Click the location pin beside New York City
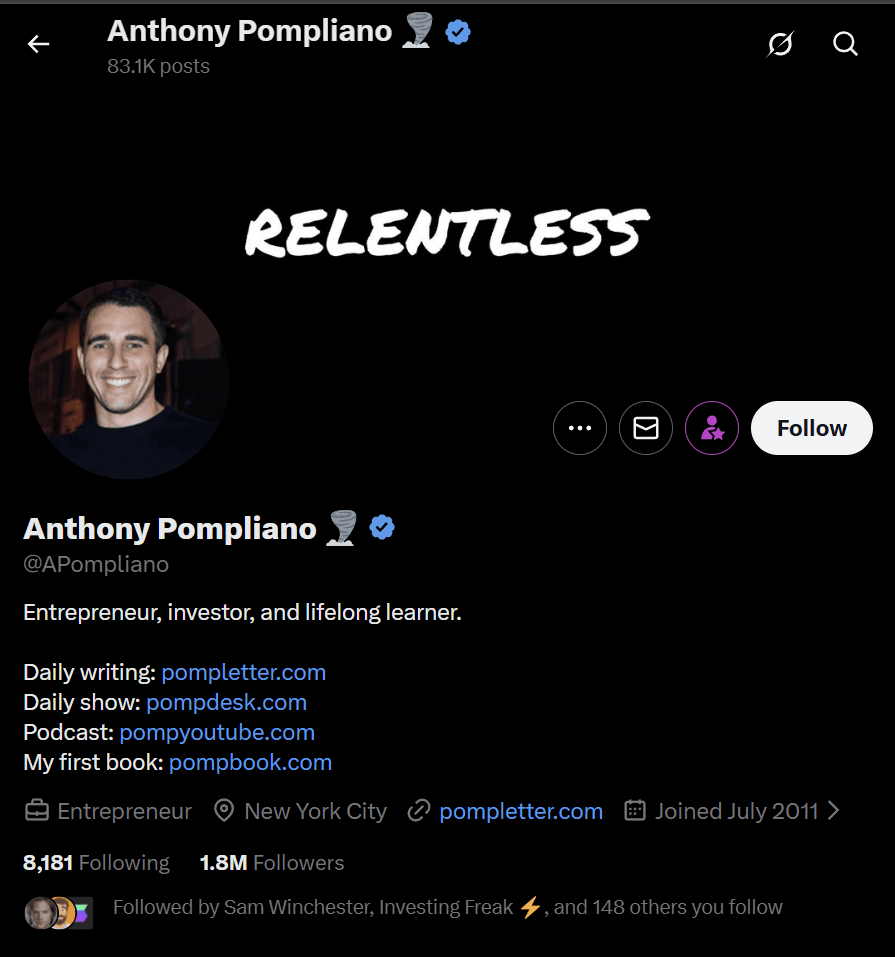The width and height of the screenshot is (895, 957). 223,810
